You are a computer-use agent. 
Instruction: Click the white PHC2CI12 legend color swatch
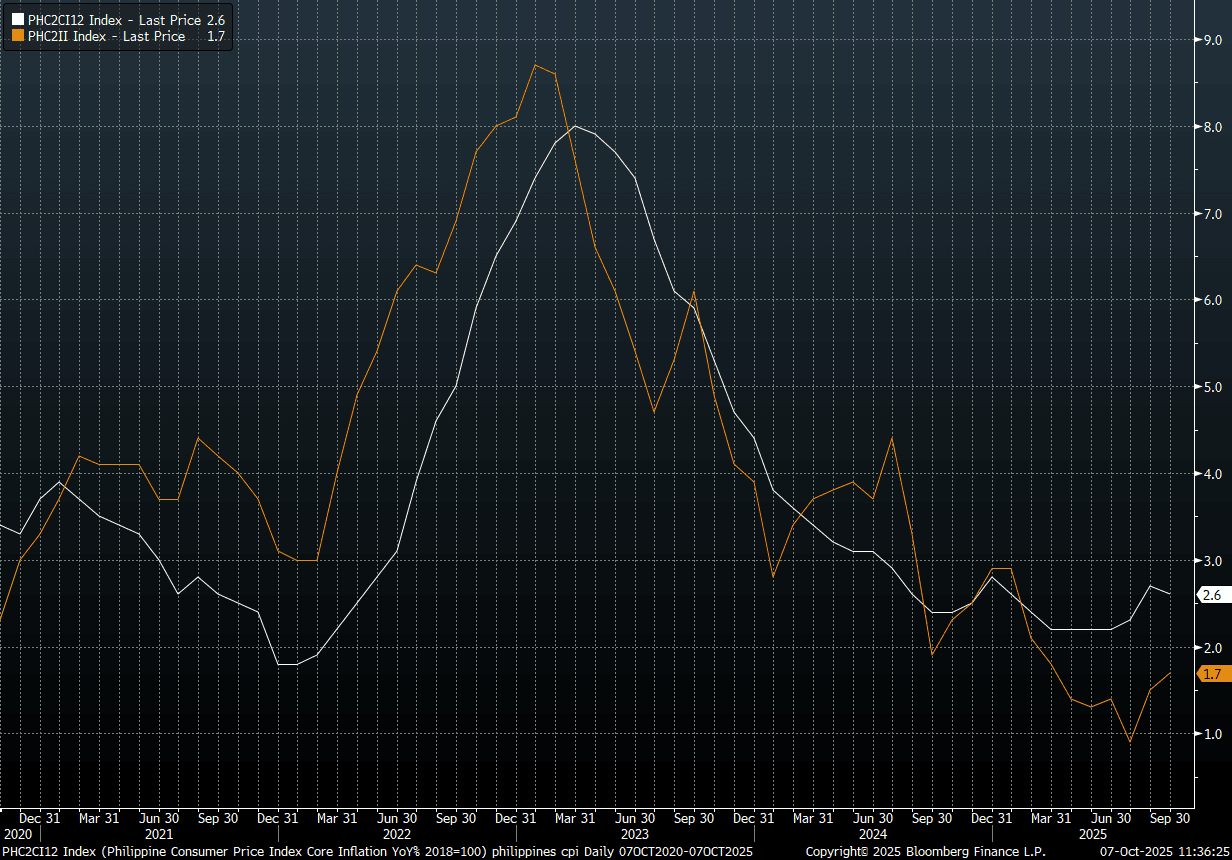(18, 19)
